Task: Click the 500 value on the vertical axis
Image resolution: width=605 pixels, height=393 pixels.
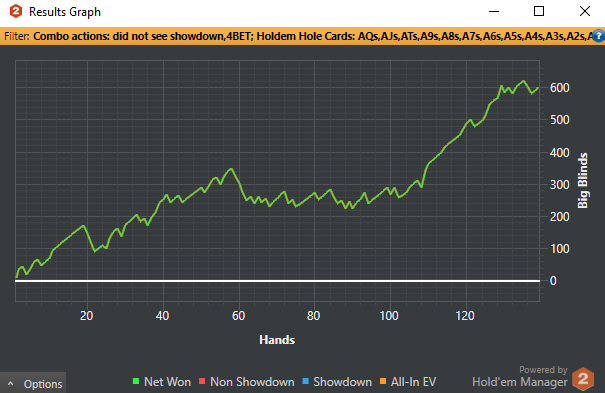Action: (x=559, y=120)
